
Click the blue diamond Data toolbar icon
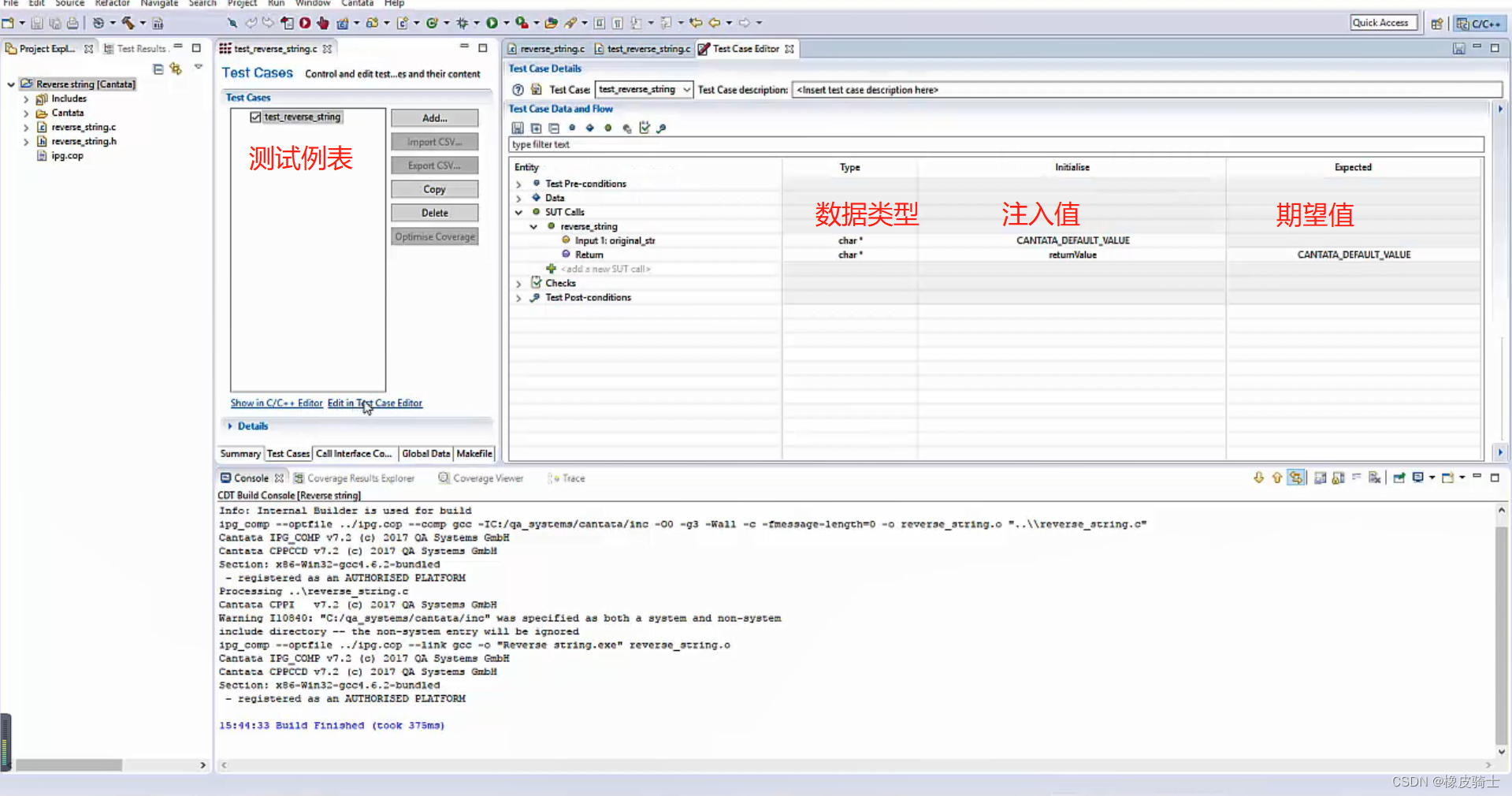point(589,128)
